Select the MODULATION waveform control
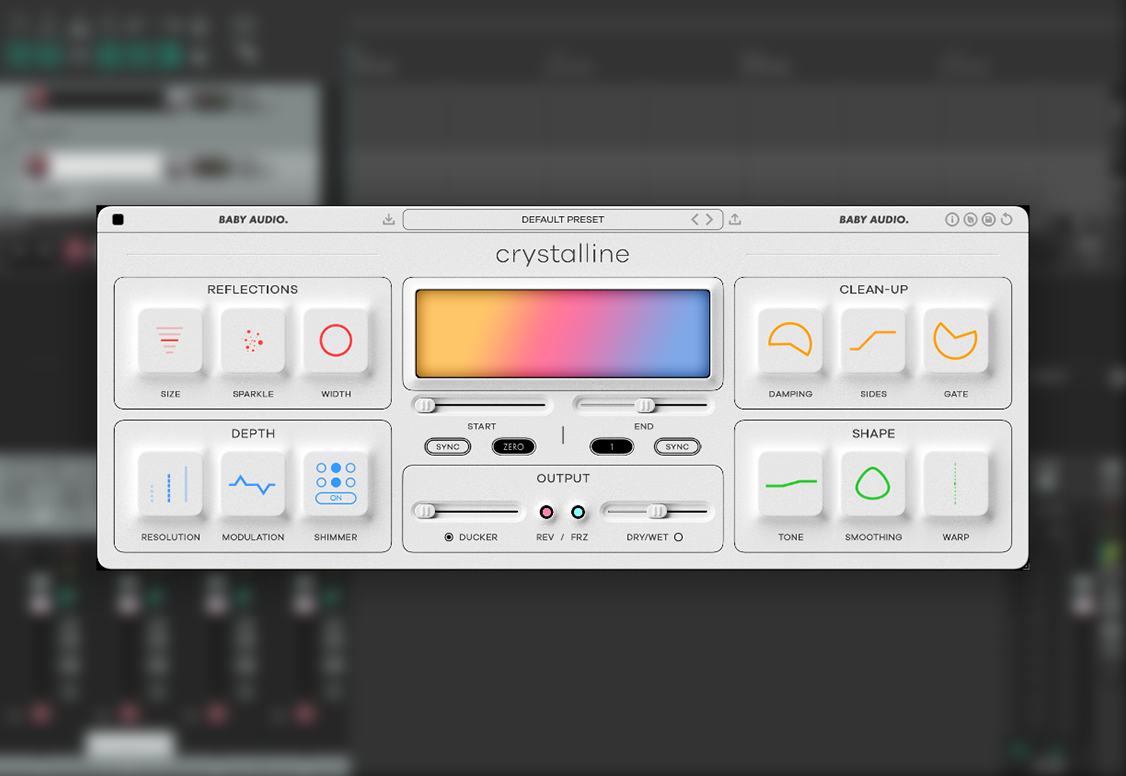This screenshot has height=776, width=1126. tap(253, 484)
